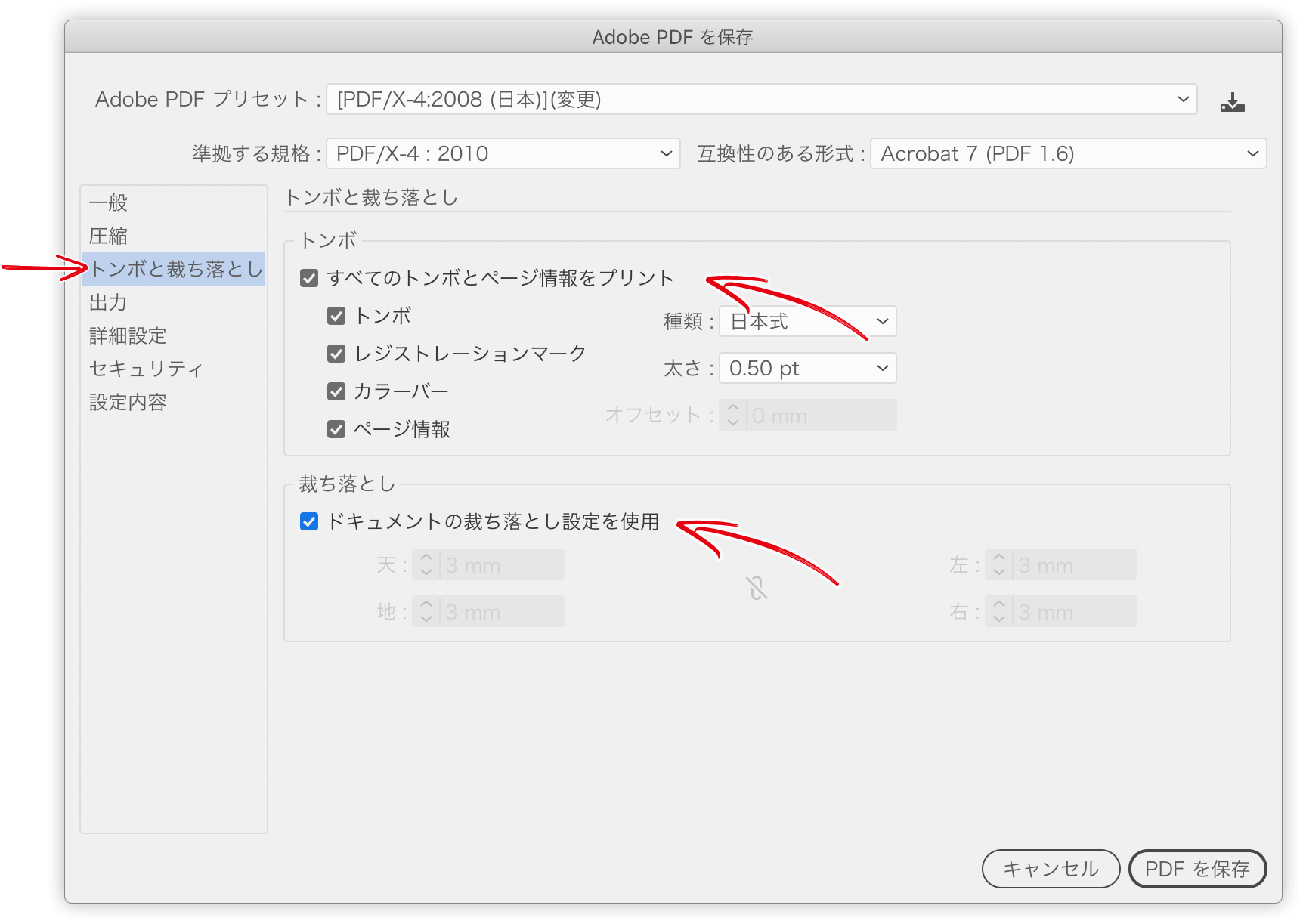Open the 互換性のある形式 dropdown

[1068, 153]
